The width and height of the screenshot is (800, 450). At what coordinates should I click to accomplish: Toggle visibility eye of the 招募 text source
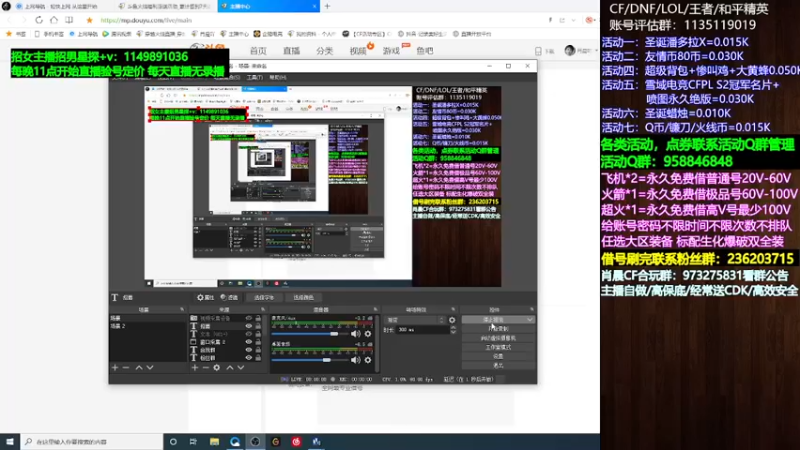tap(249, 326)
